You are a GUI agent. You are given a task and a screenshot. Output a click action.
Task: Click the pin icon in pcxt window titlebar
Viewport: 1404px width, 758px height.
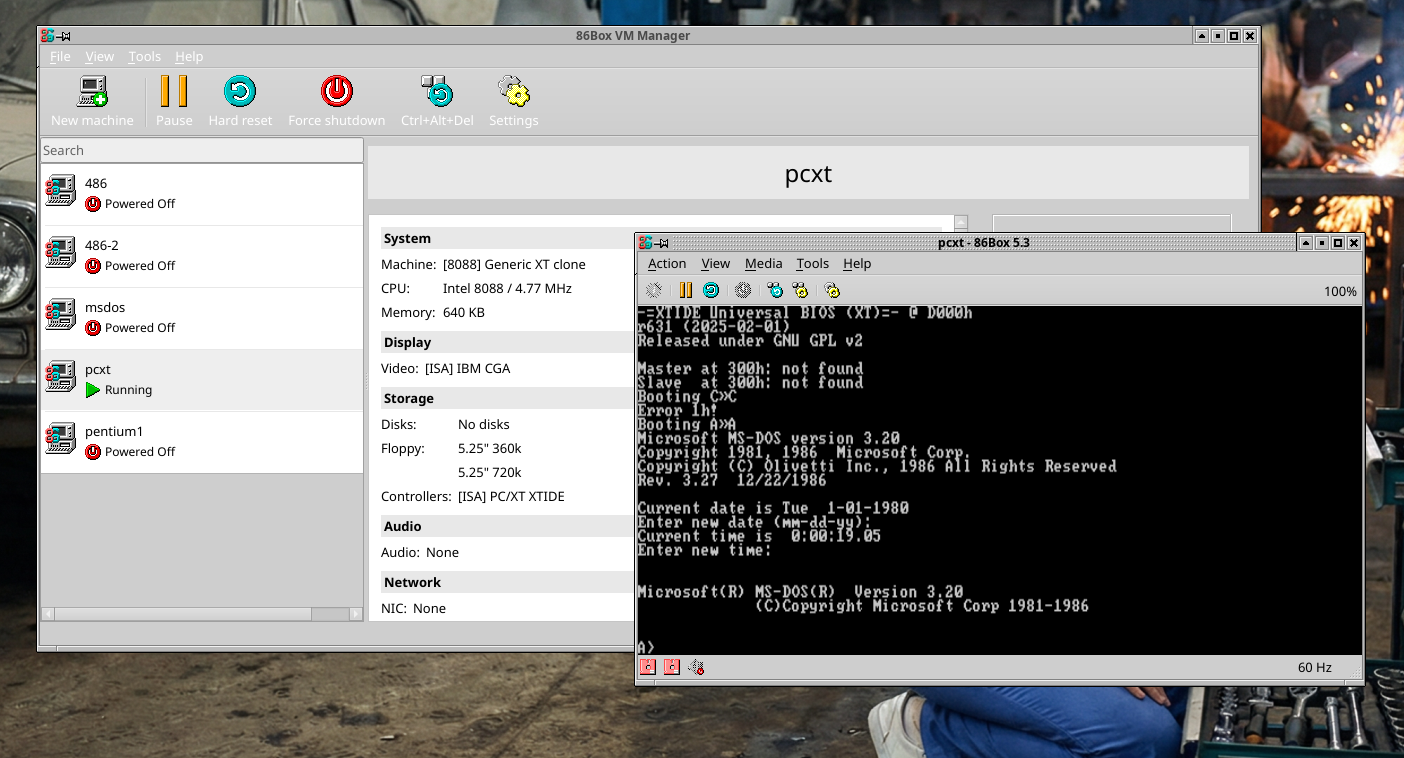[663, 243]
